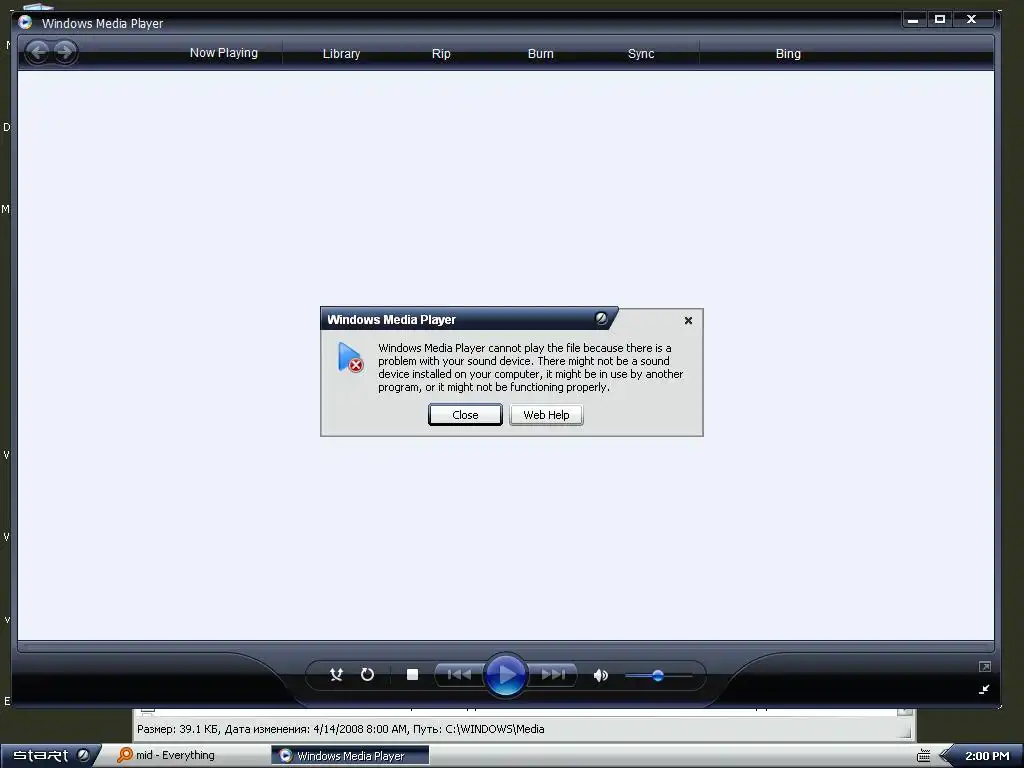Click the Windows Media Player title icon
This screenshot has height=768, width=1024.
tap(25, 22)
